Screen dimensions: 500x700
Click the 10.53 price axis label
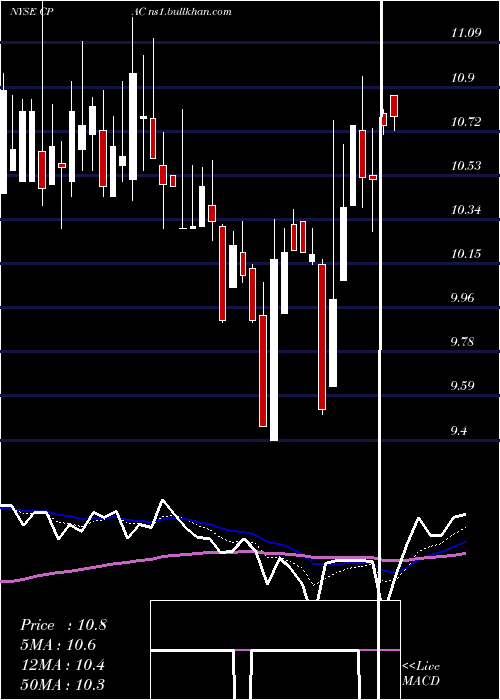coord(466,166)
